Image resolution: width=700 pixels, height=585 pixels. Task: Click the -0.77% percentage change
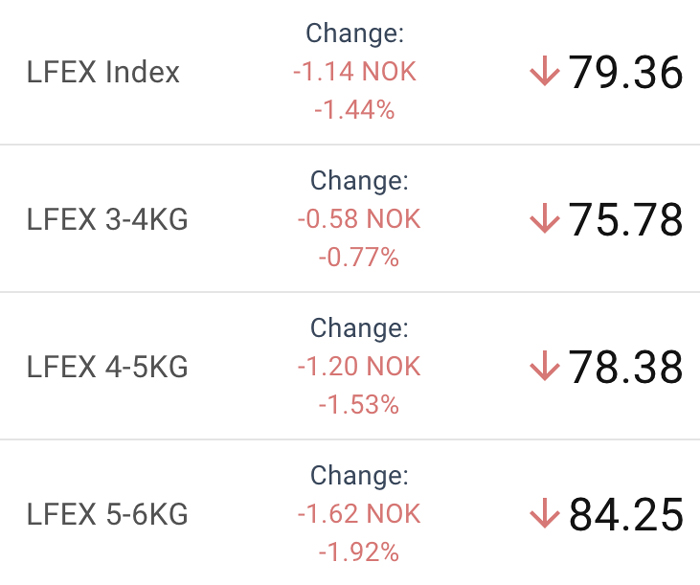pos(359,257)
